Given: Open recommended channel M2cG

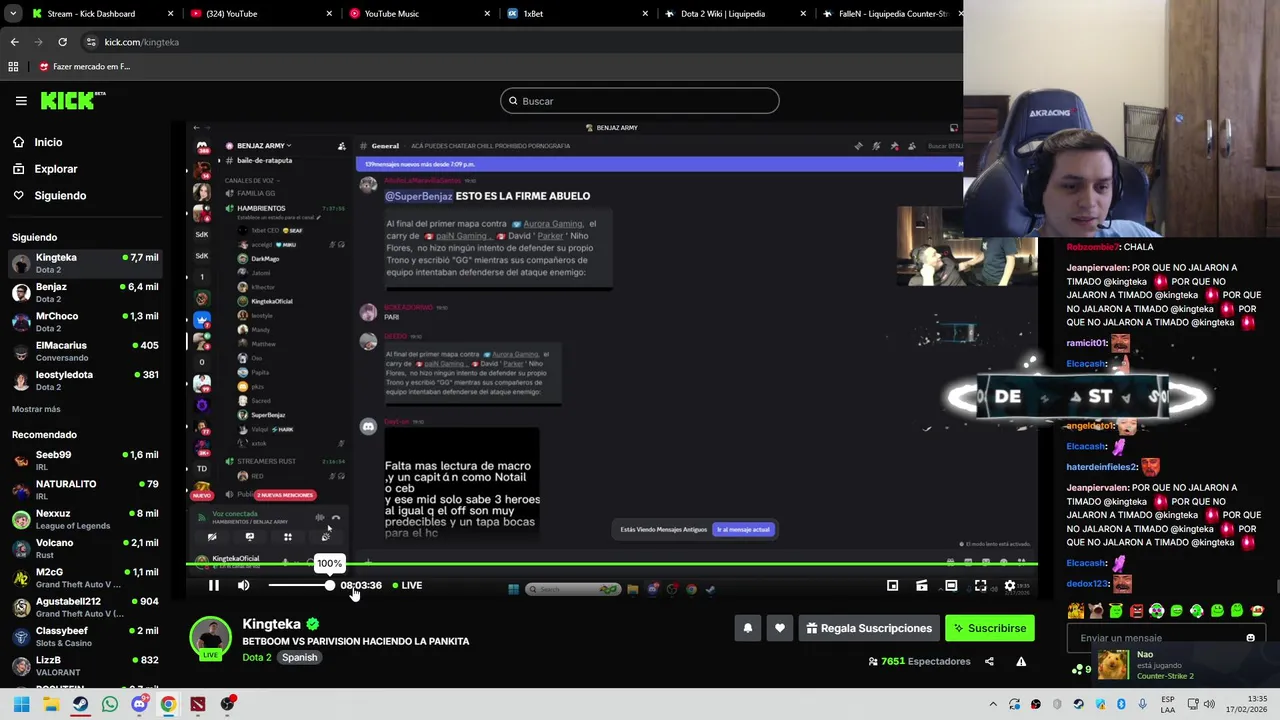Looking at the screenshot, I should coord(85,577).
